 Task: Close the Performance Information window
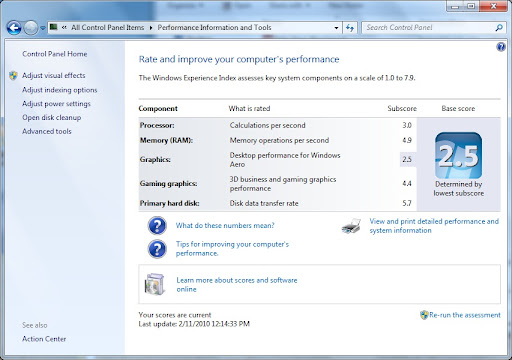click(x=494, y=7)
